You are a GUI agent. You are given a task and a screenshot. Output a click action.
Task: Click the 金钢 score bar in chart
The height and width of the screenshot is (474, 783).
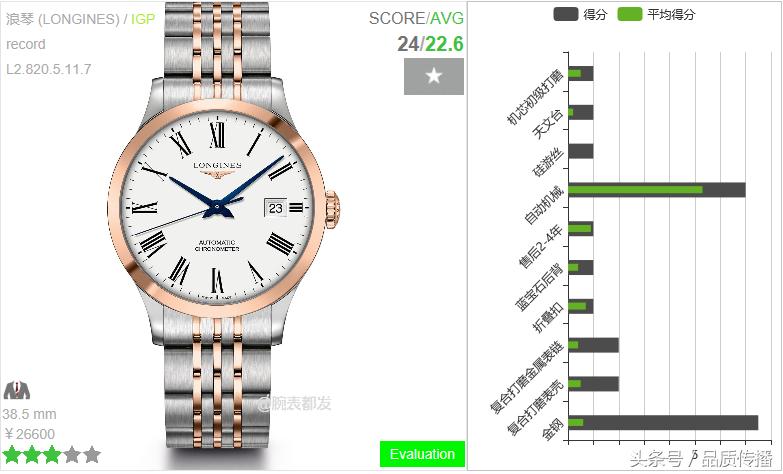pos(663,423)
